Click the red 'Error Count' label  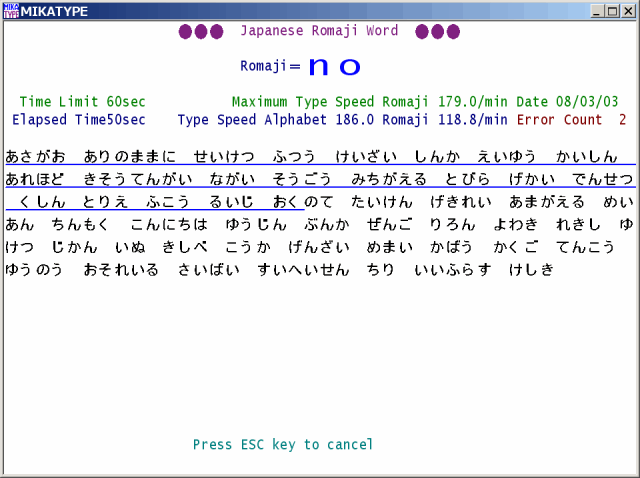point(560,120)
